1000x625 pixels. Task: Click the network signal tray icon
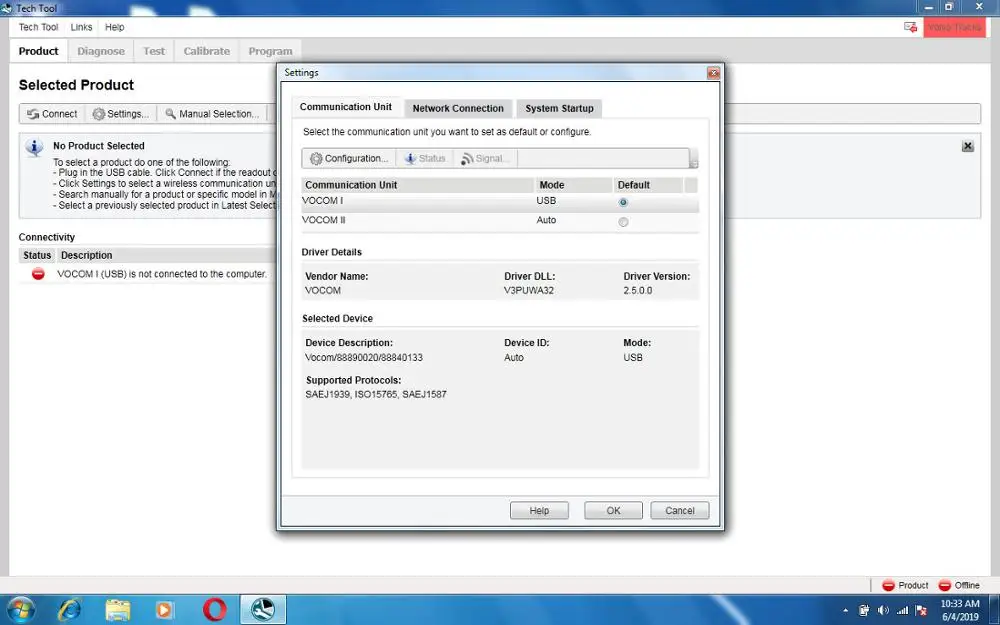click(902, 610)
